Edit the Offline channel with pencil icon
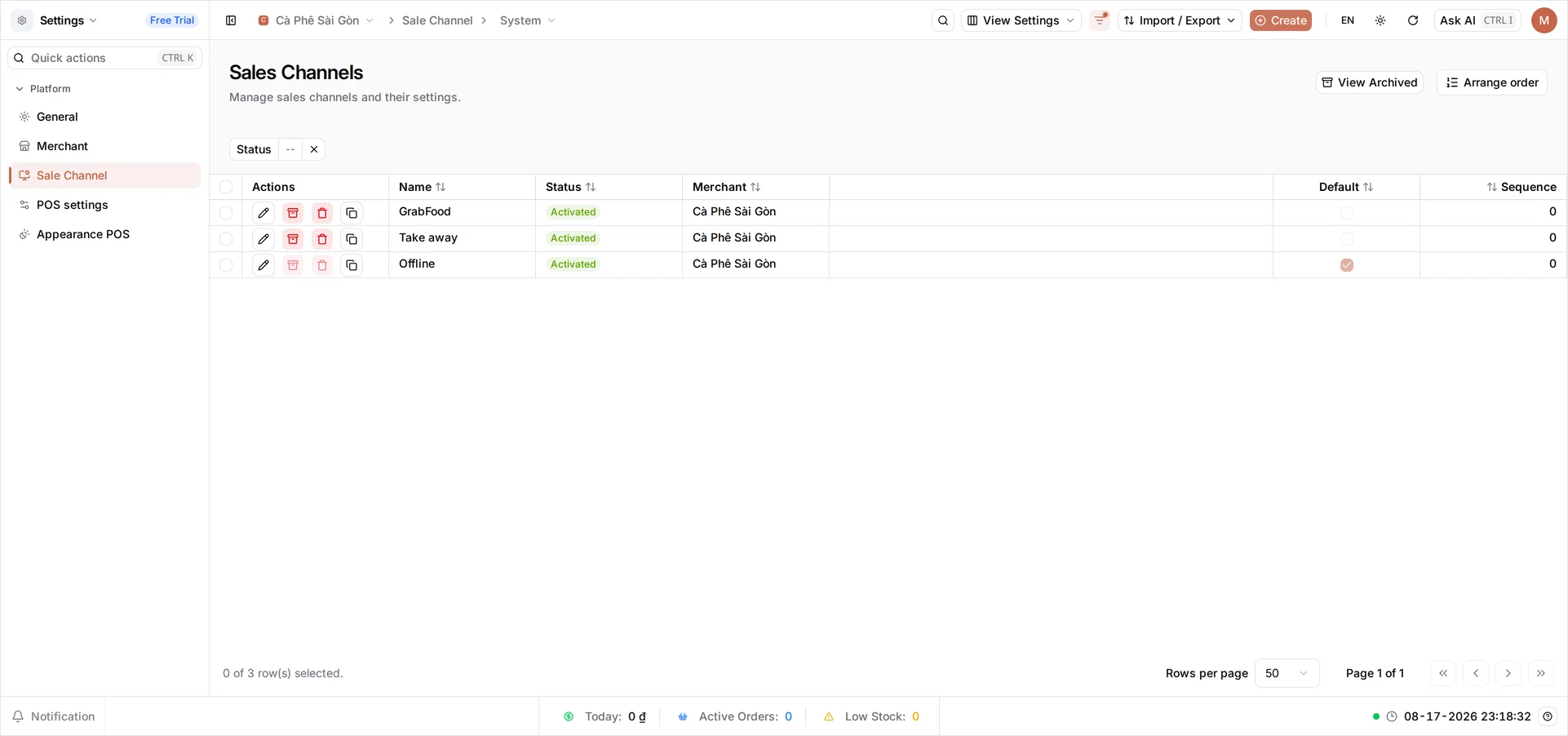1568x736 pixels. pyautogui.click(x=264, y=265)
